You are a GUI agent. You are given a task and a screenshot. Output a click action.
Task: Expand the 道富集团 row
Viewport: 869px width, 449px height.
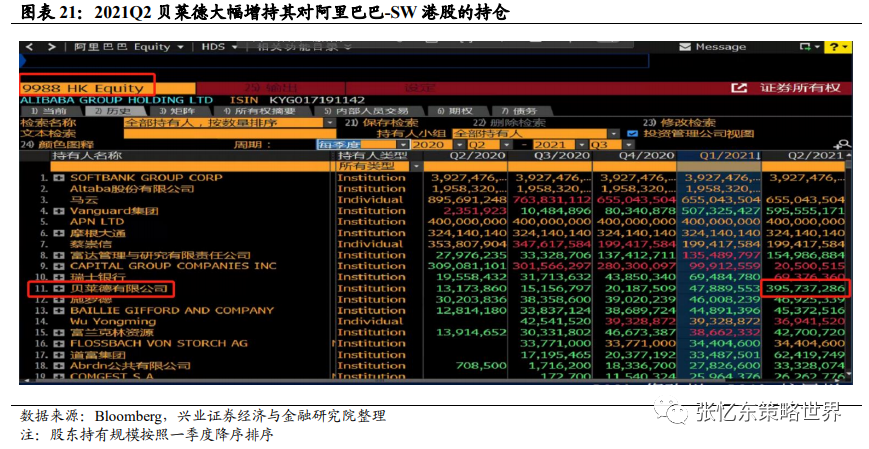[x=59, y=355]
